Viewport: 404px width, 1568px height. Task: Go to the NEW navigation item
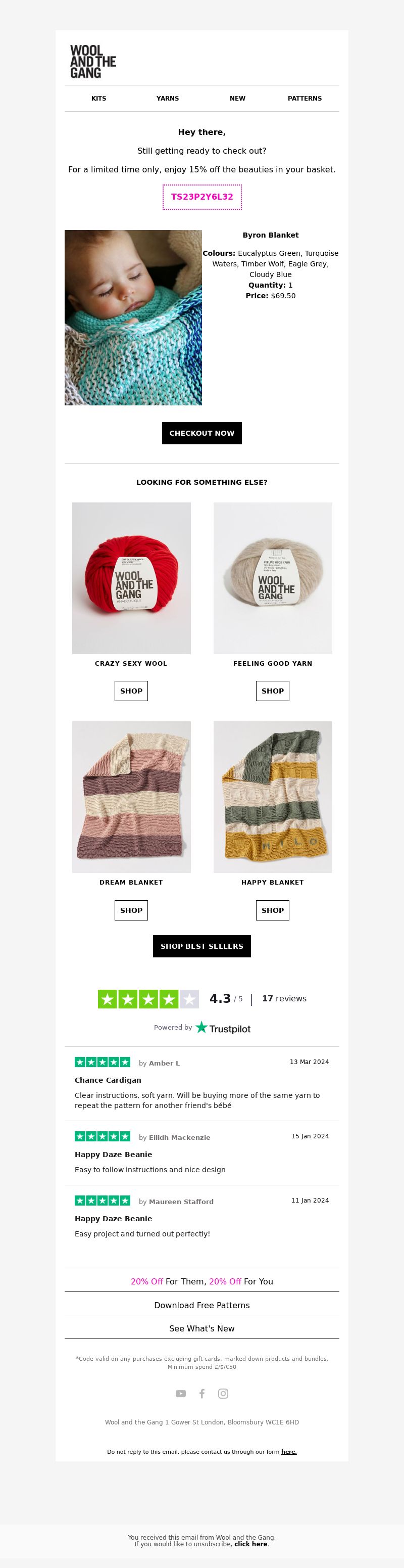coord(237,98)
